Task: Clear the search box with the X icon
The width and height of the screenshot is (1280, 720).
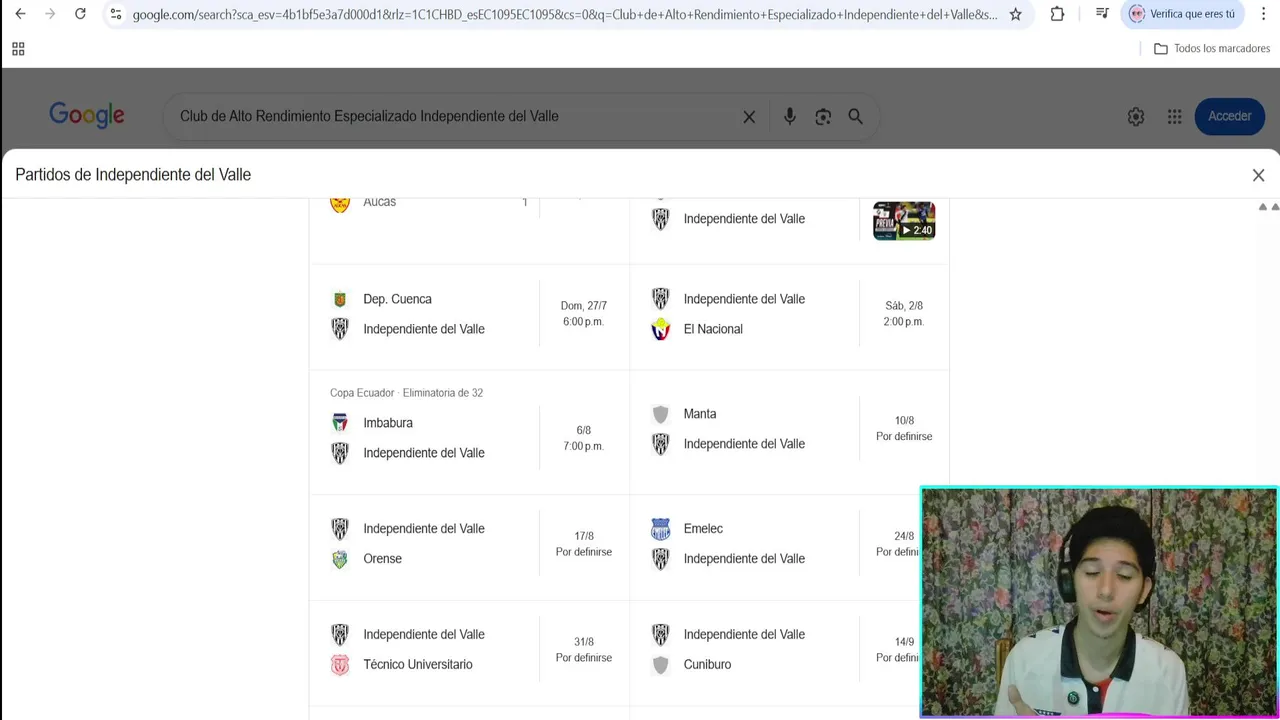Action: click(749, 117)
